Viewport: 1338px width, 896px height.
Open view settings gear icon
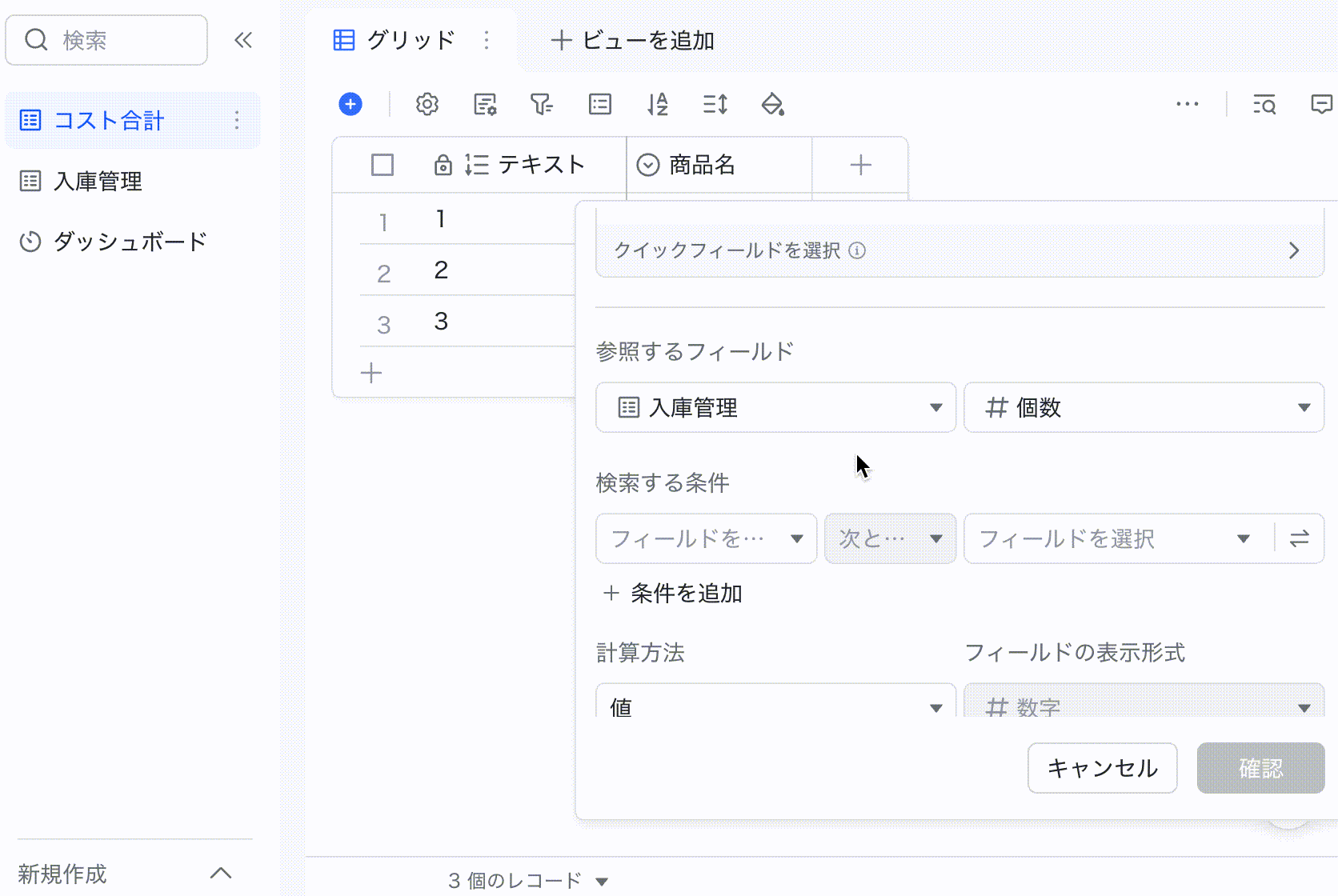(x=427, y=104)
